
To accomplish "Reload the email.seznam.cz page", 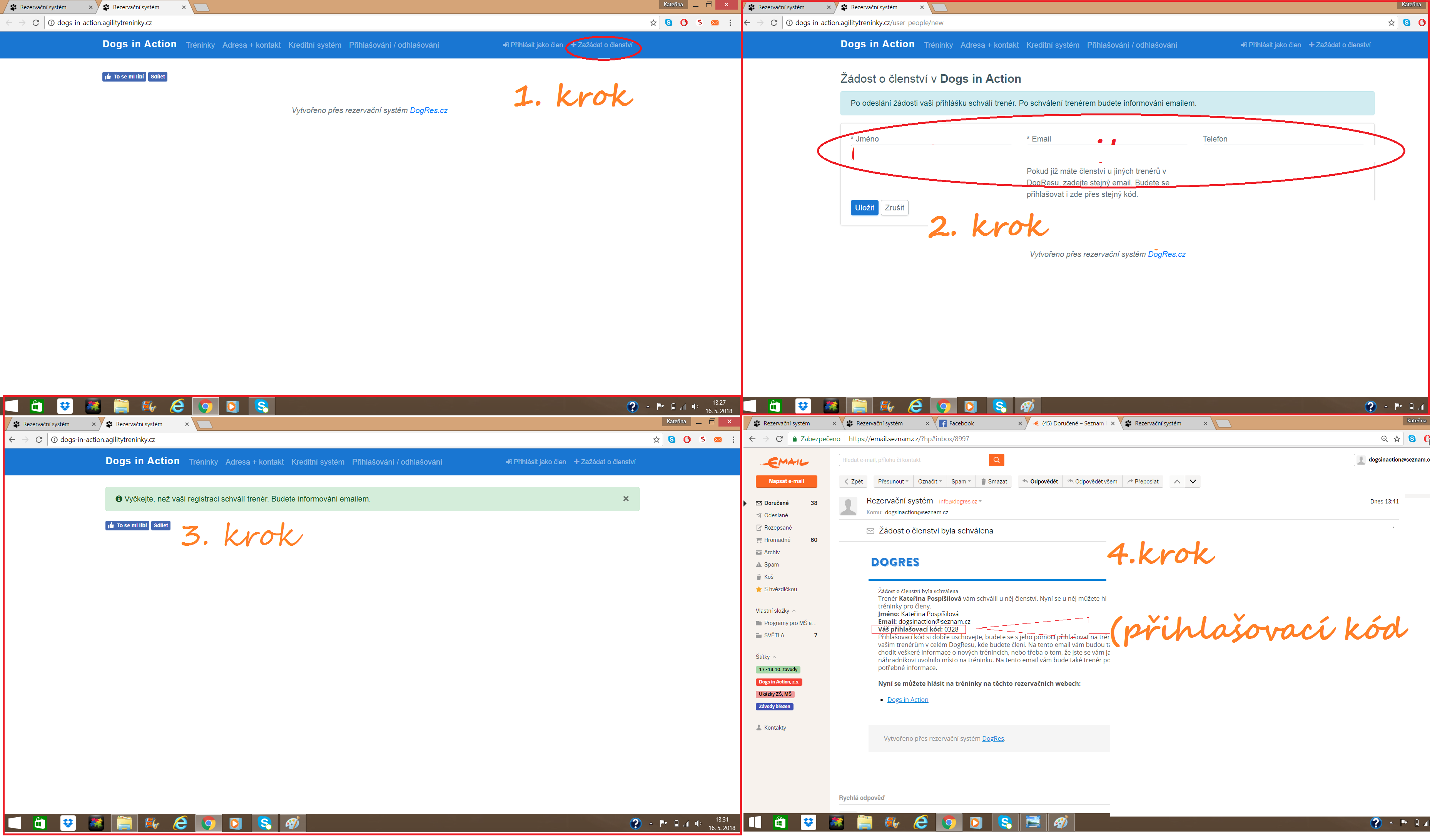I will pos(779,439).
